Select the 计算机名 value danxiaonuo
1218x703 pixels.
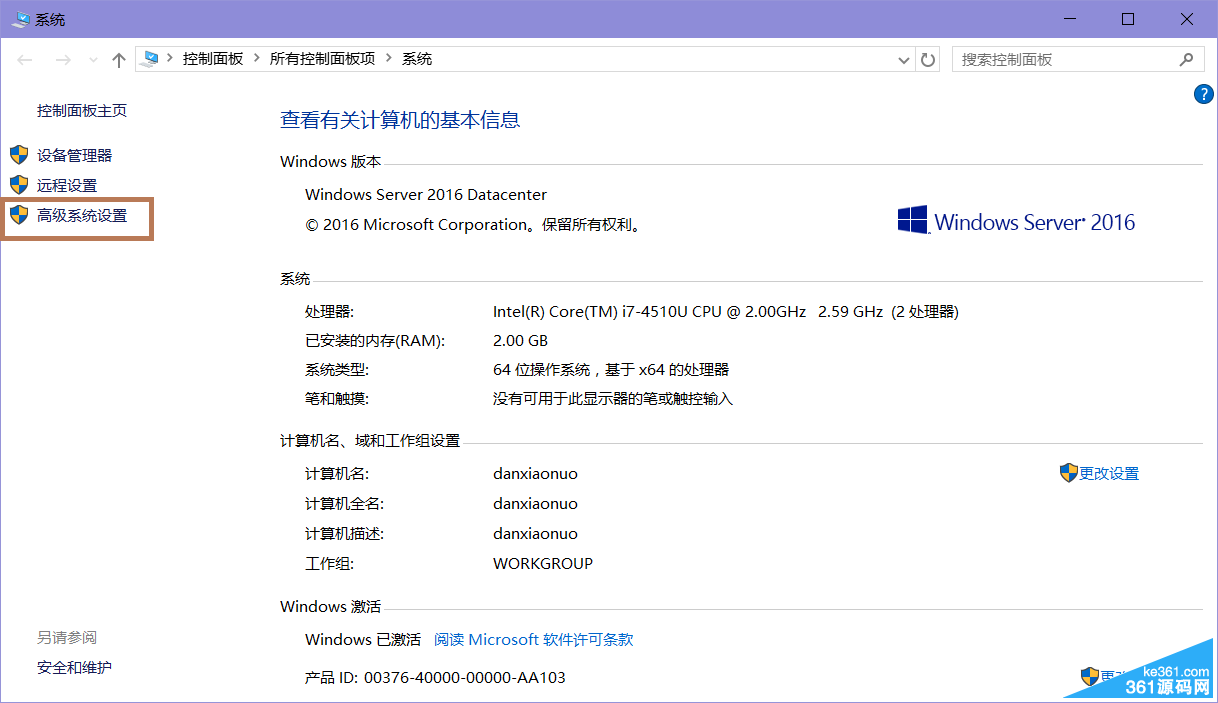pyautogui.click(x=535, y=474)
